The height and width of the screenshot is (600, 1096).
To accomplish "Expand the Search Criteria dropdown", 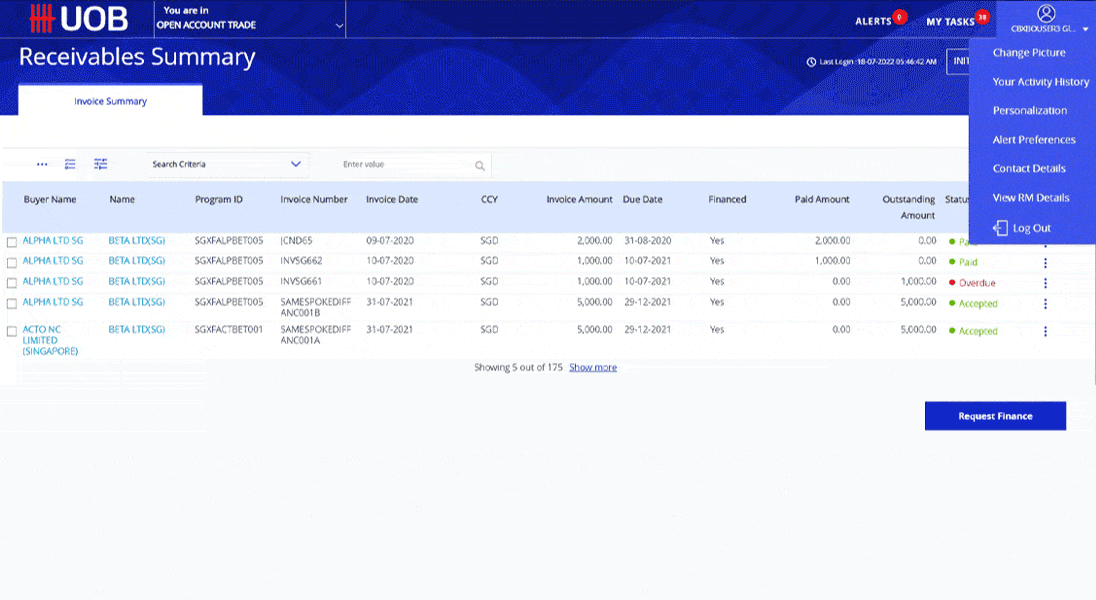I will tap(295, 164).
